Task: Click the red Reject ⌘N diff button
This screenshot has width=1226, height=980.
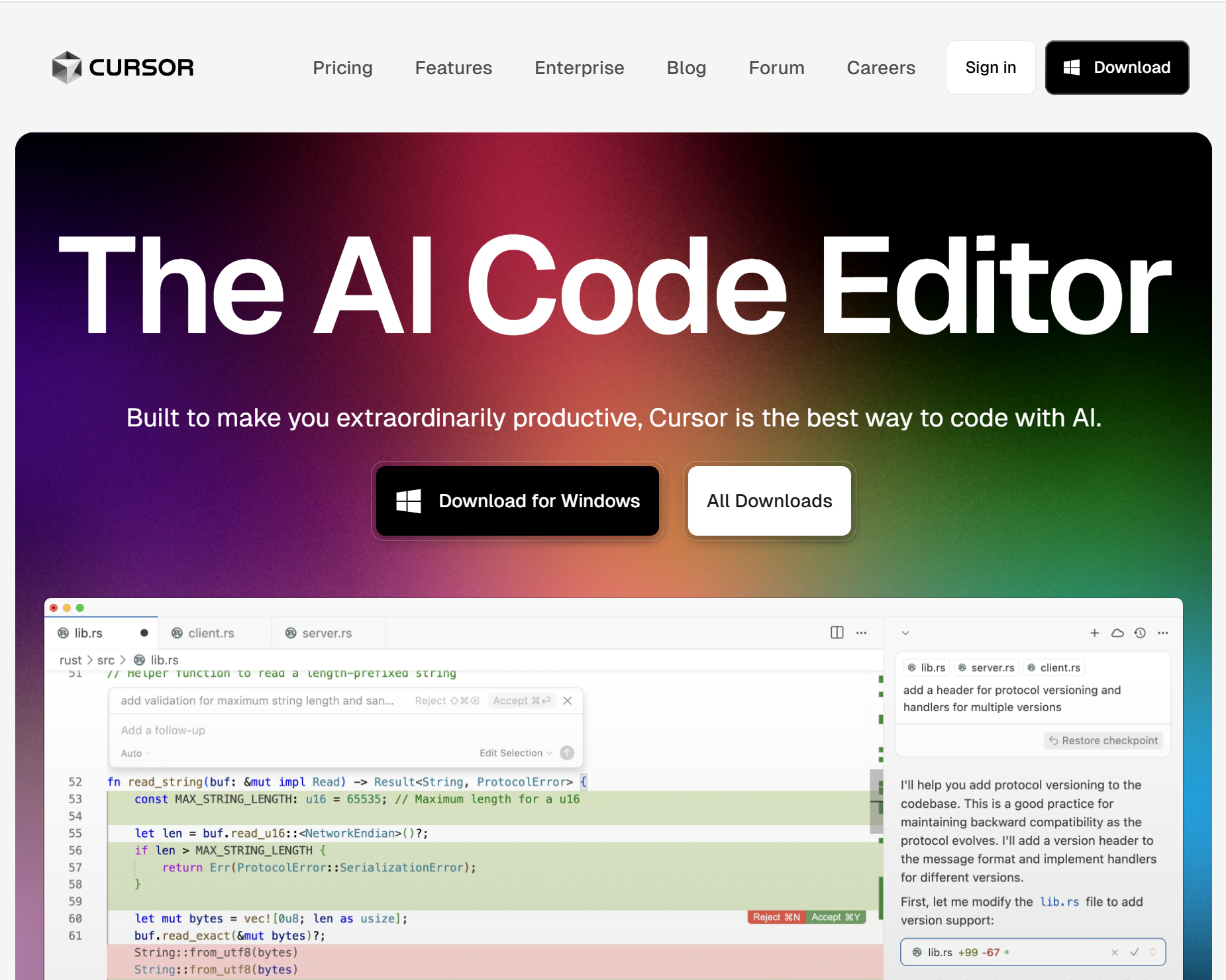Action: (777, 917)
